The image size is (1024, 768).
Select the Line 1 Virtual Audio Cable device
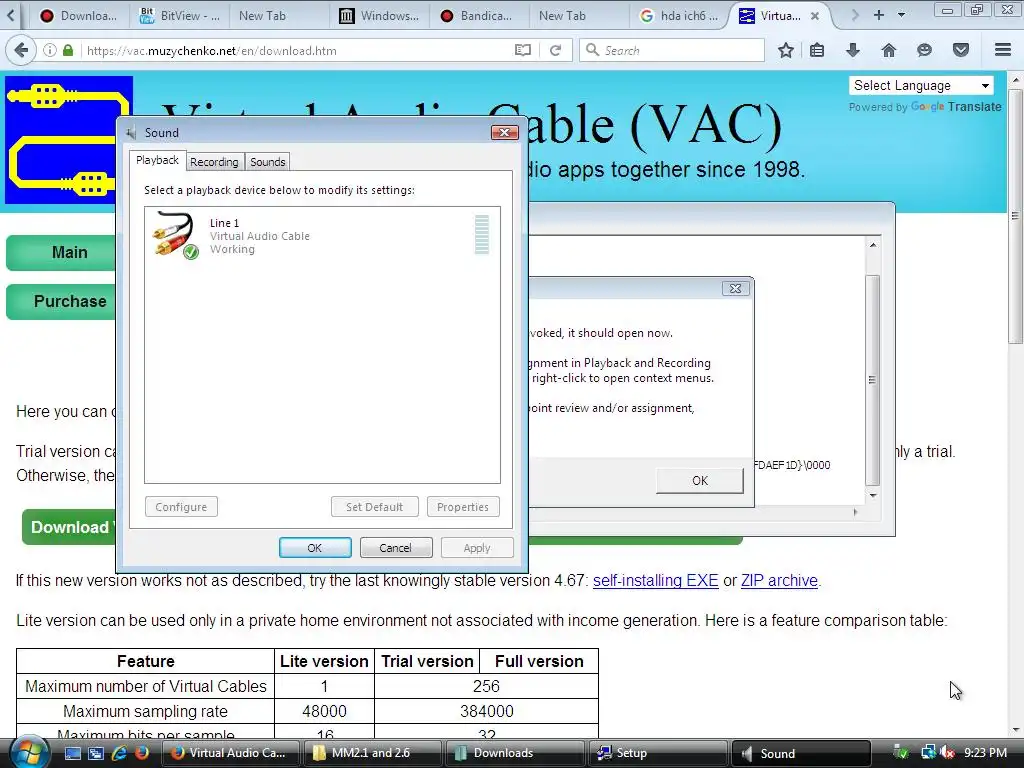tap(322, 235)
